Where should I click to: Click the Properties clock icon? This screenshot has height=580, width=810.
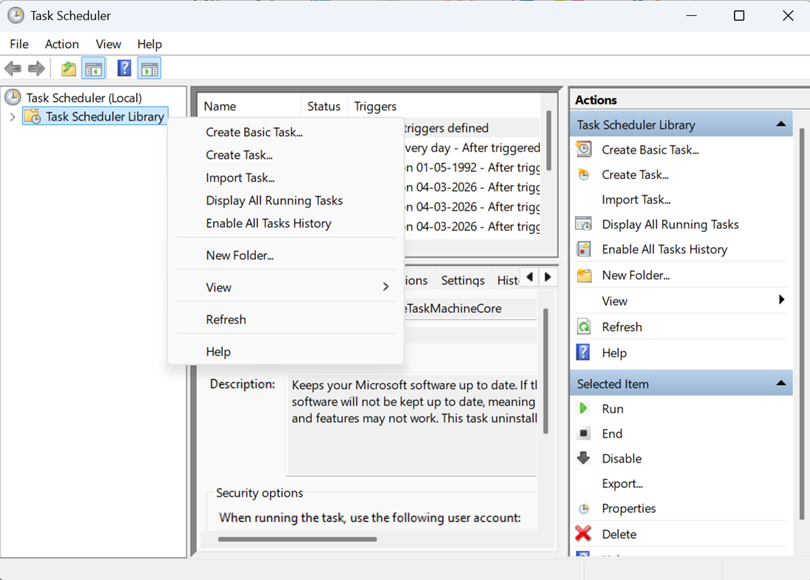[584, 509]
